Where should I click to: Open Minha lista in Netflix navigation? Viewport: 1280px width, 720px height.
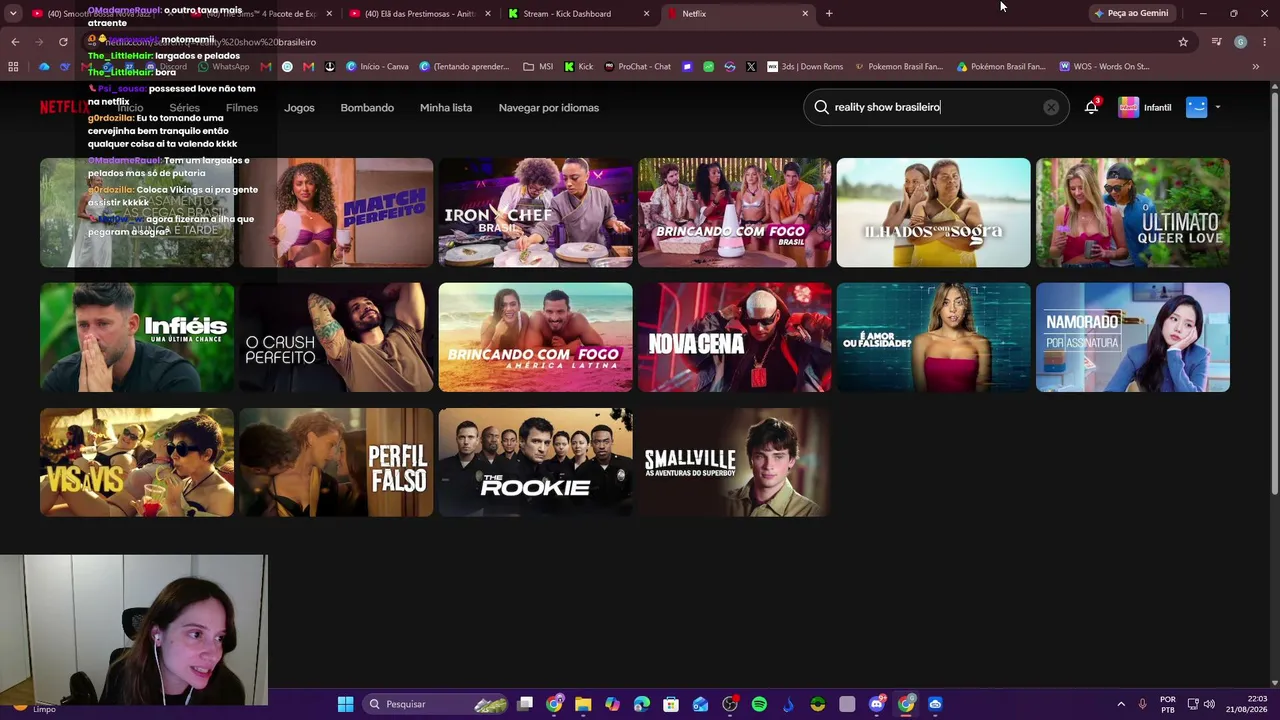(446, 107)
